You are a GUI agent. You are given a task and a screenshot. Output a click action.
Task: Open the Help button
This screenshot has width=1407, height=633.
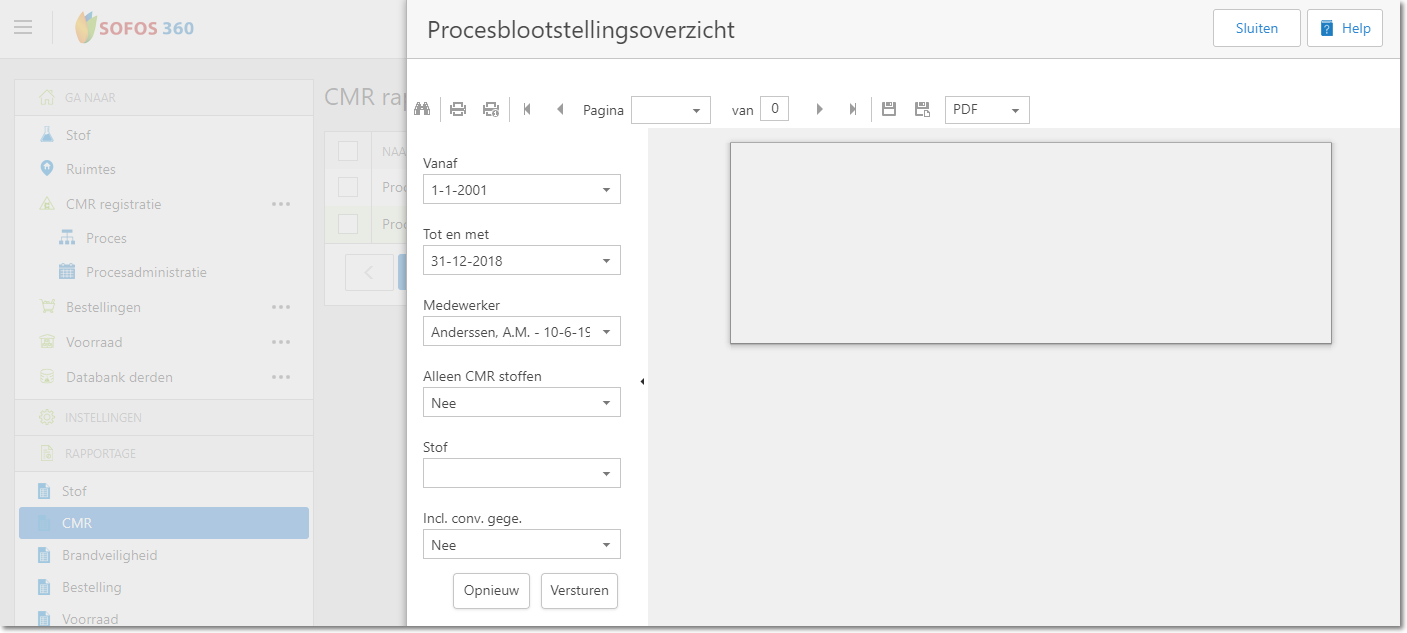pos(1344,29)
